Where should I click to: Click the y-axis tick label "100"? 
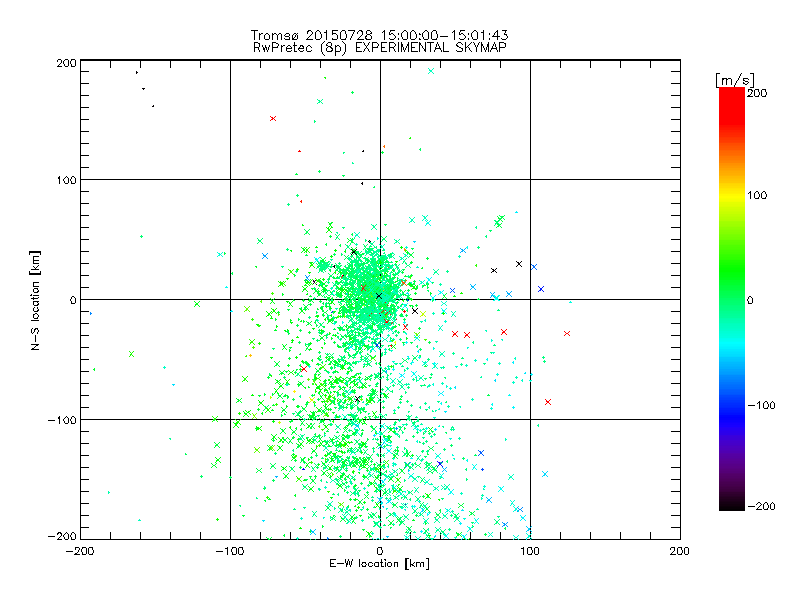[x=66, y=180]
